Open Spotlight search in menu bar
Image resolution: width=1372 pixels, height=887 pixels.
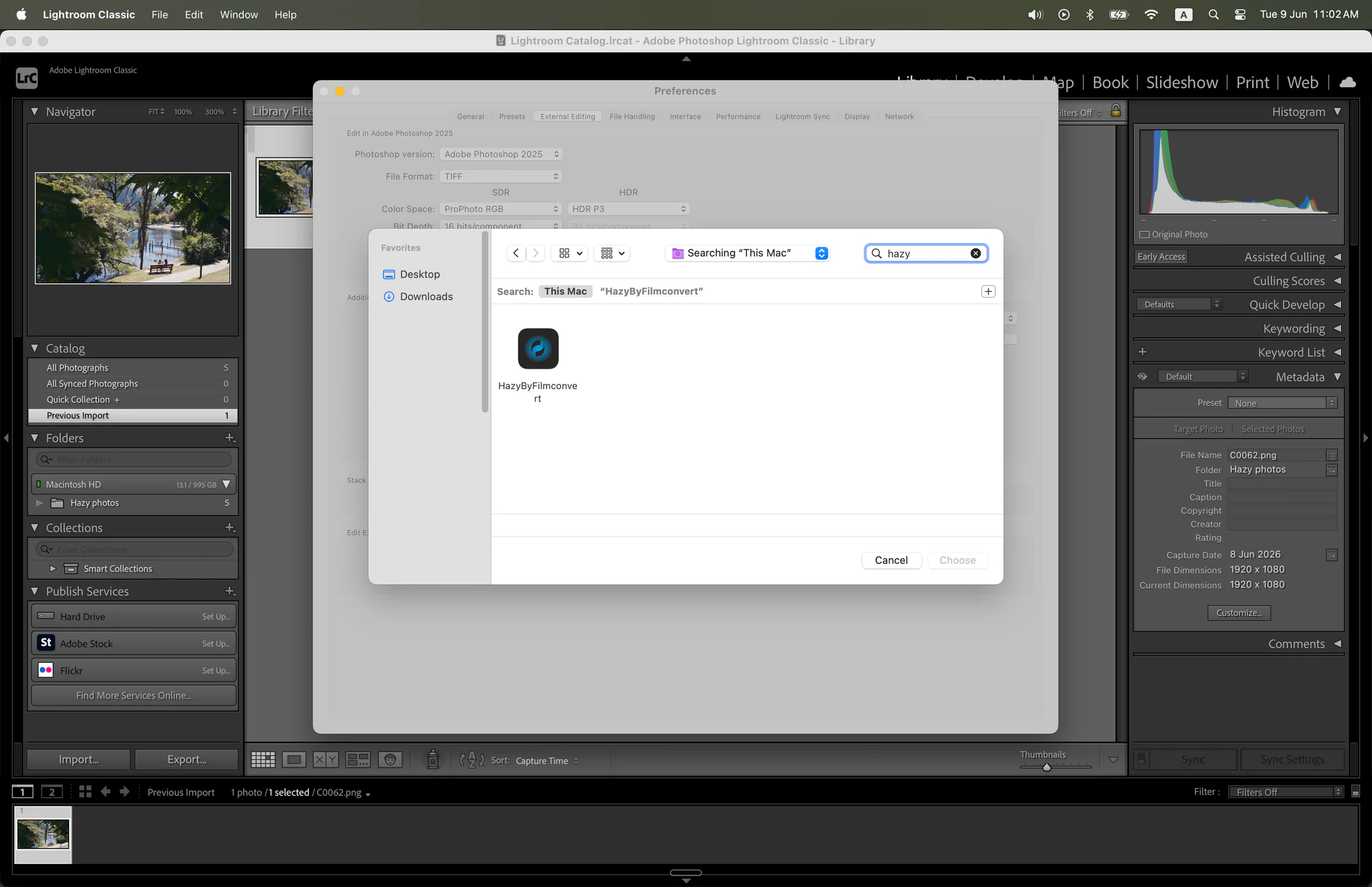click(x=1213, y=14)
